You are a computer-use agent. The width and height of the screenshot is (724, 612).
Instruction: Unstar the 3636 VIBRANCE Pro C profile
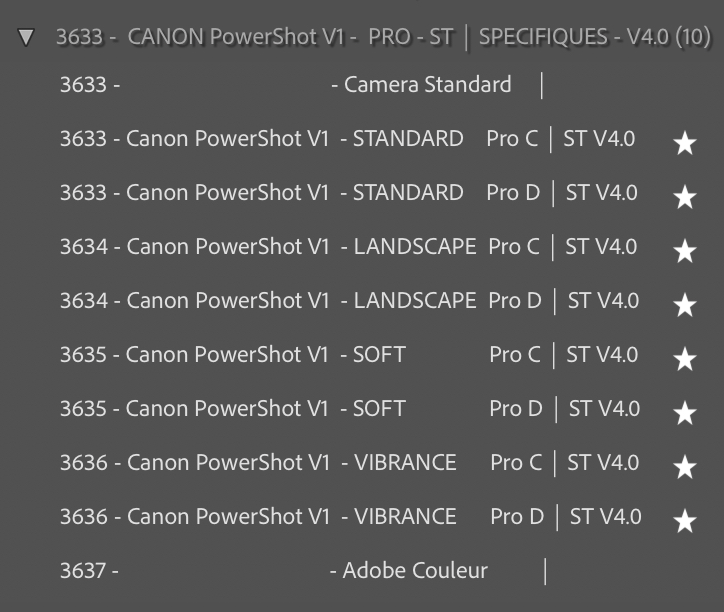[x=685, y=467]
